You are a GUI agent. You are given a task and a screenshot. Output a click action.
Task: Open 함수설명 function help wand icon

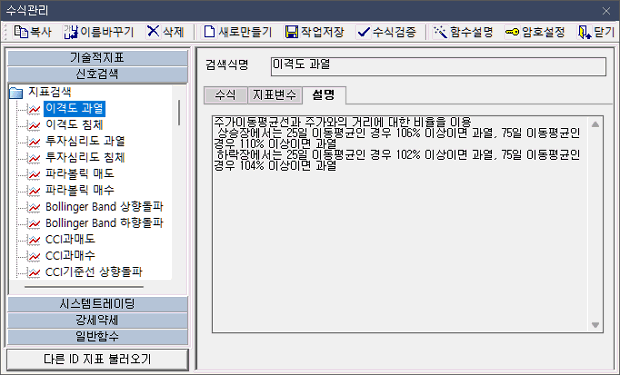click(x=440, y=32)
